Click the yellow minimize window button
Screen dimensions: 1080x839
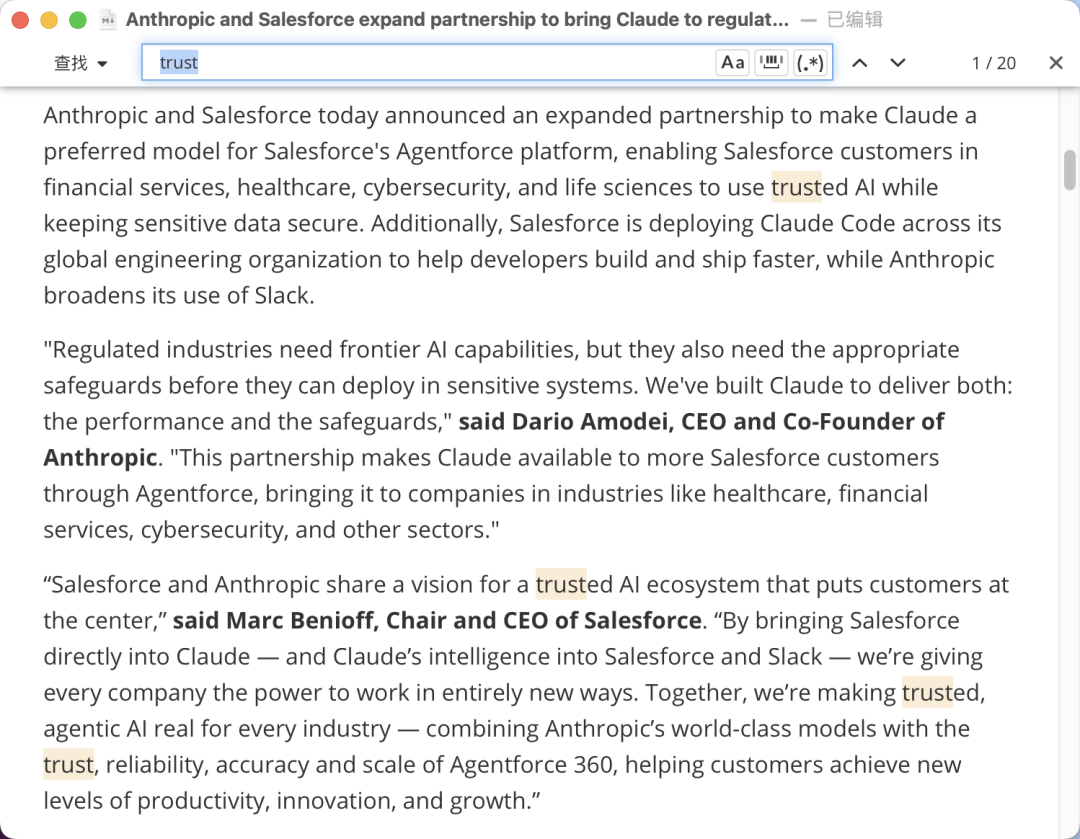49,20
